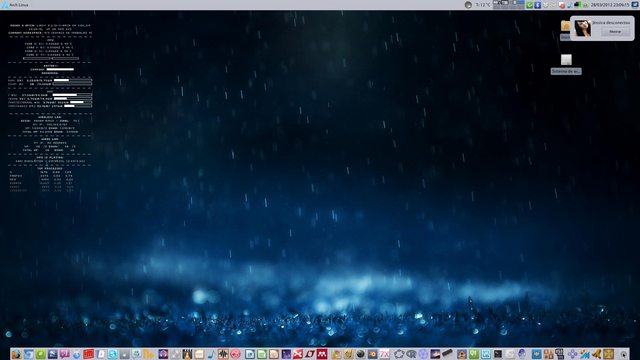Image resolution: width=640 pixels, height=360 pixels.
Task: Click the round mouse icon at dock end
Action: click(623, 354)
